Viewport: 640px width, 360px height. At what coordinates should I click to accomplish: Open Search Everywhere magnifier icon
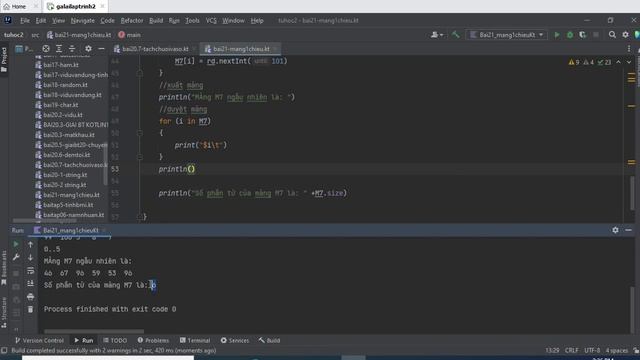click(x=612, y=35)
